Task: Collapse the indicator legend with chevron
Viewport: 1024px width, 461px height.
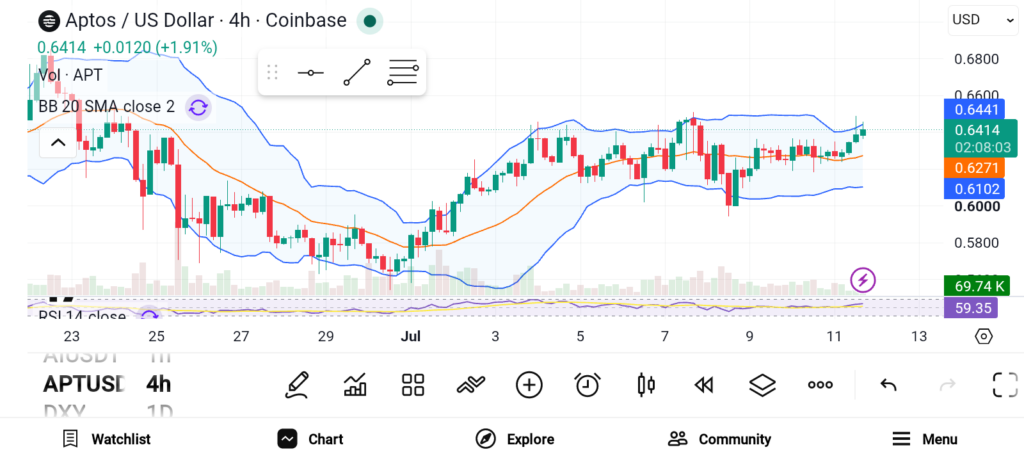Action: click(58, 142)
